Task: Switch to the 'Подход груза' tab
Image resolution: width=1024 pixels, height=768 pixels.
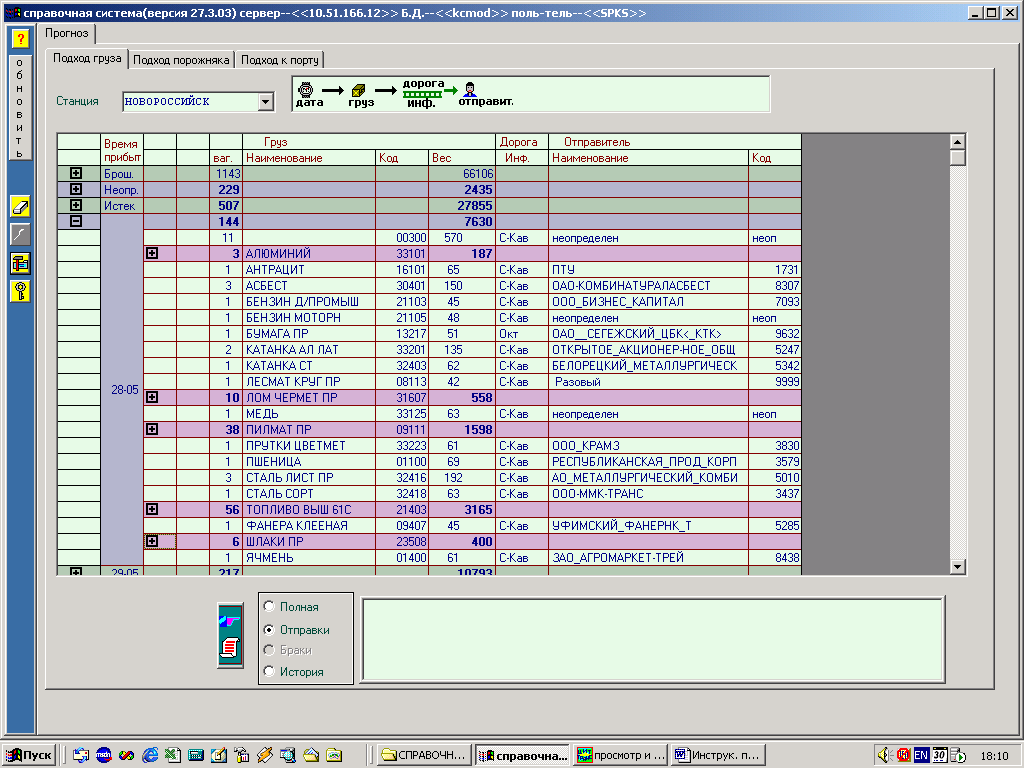Action: tap(87, 58)
